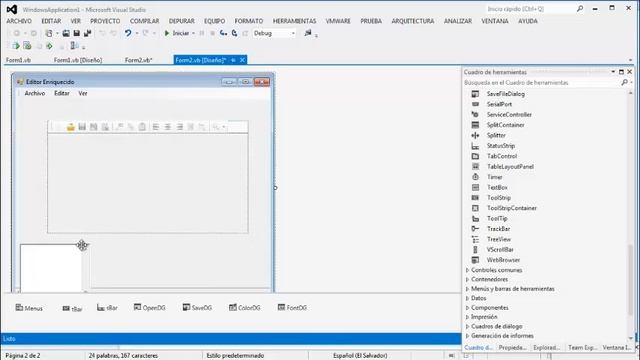Click the Step Over debug icon

point(234,33)
